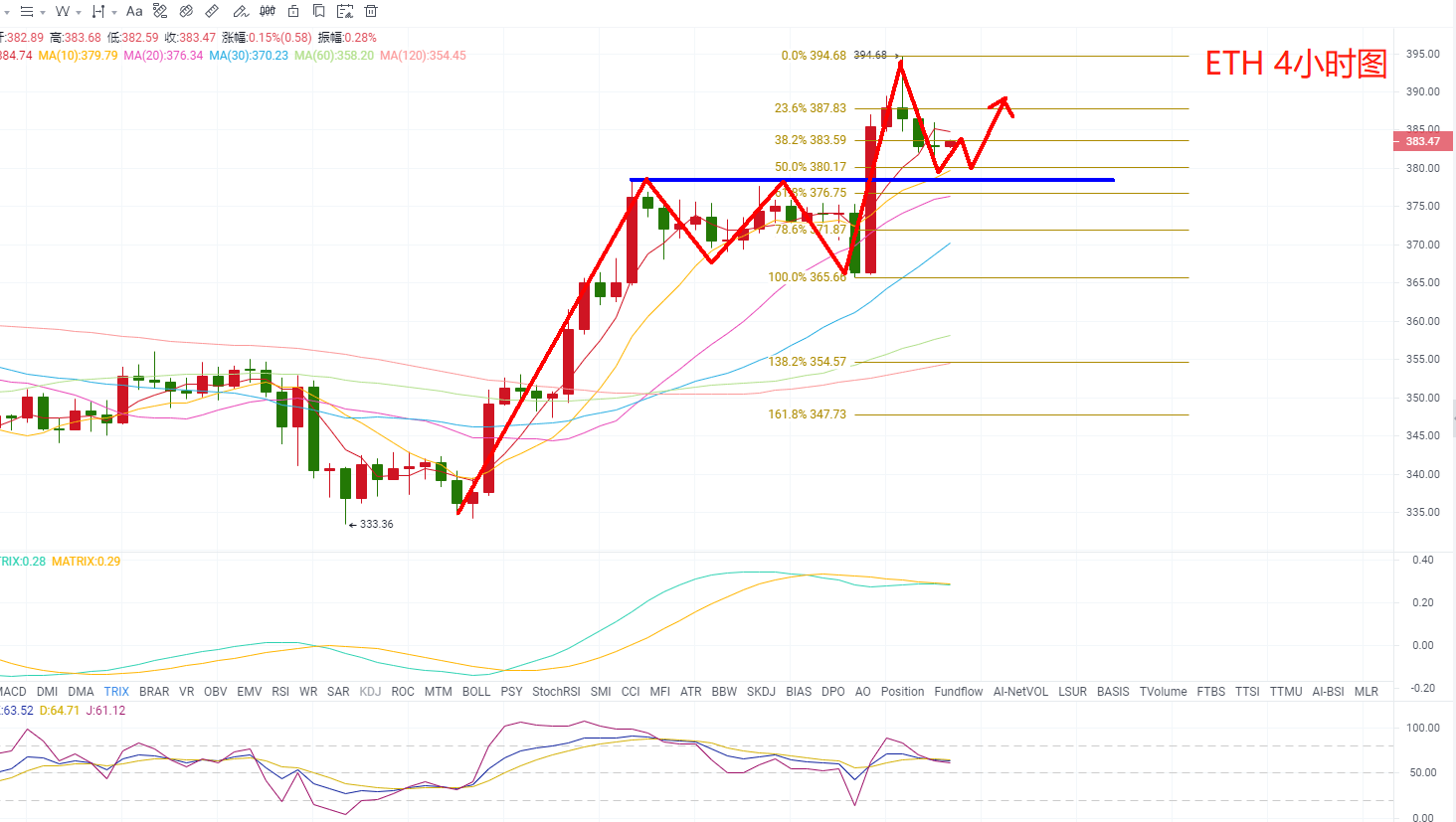Open the calendar note icon
The height and width of the screenshot is (822, 1456).
pyautogui.click(x=345, y=11)
